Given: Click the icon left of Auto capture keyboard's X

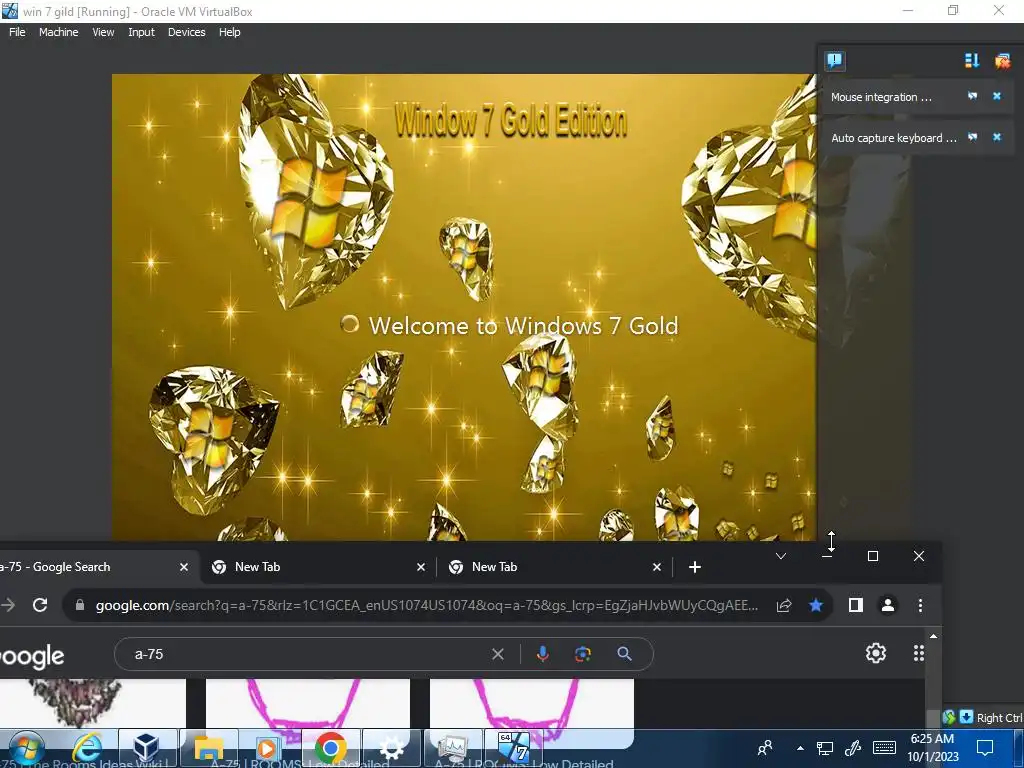Looking at the screenshot, I should click(x=972, y=137).
